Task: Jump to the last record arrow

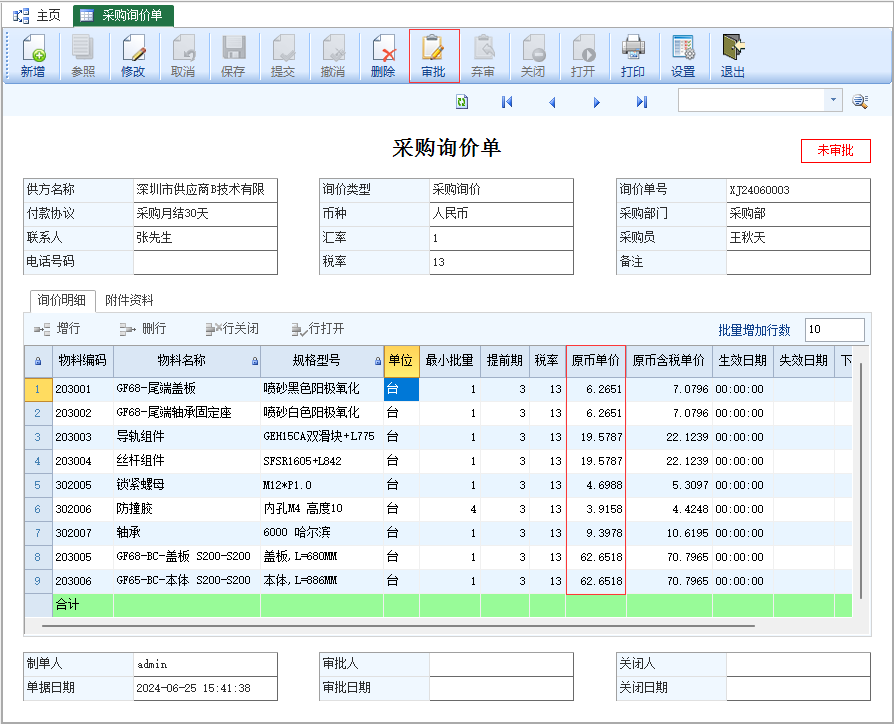Action: point(642,101)
